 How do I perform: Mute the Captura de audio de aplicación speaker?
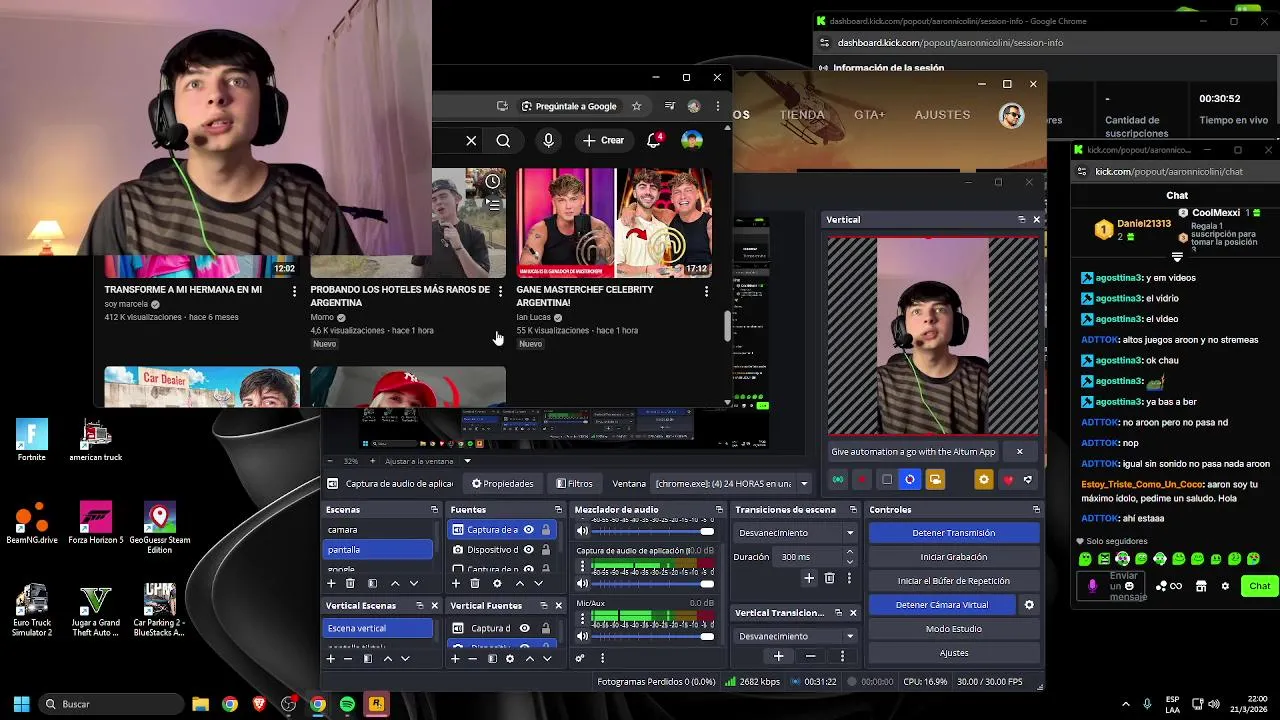tap(582, 583)
